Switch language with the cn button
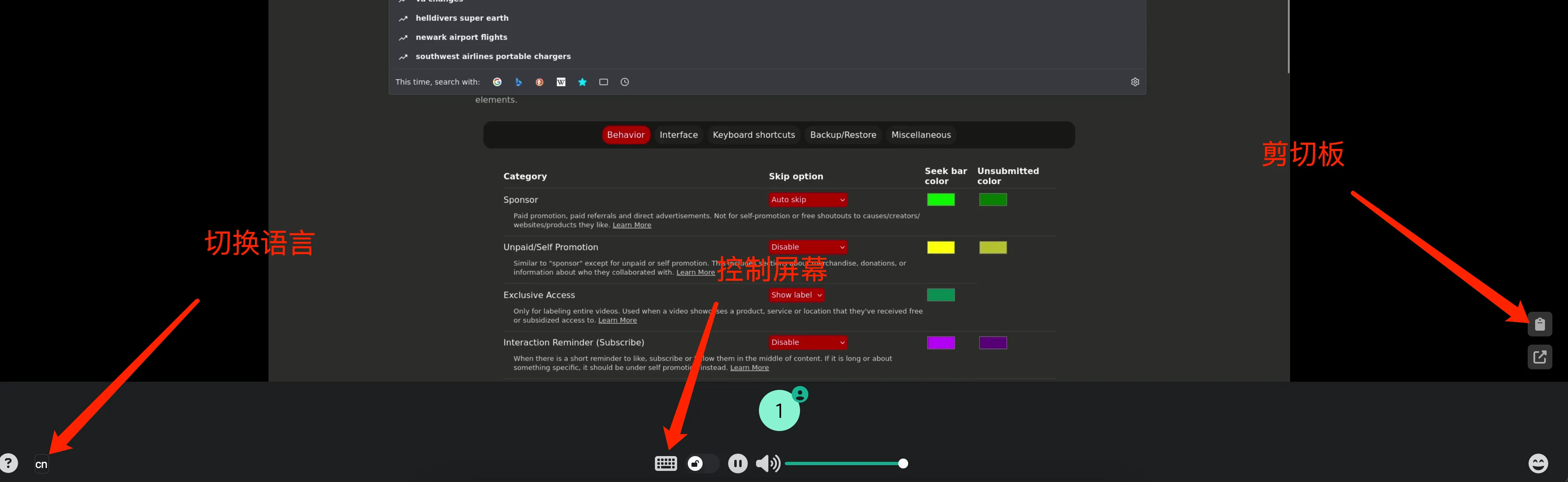Image resolution: width=1568 pixels, height=482 pixels. (42, 464)
